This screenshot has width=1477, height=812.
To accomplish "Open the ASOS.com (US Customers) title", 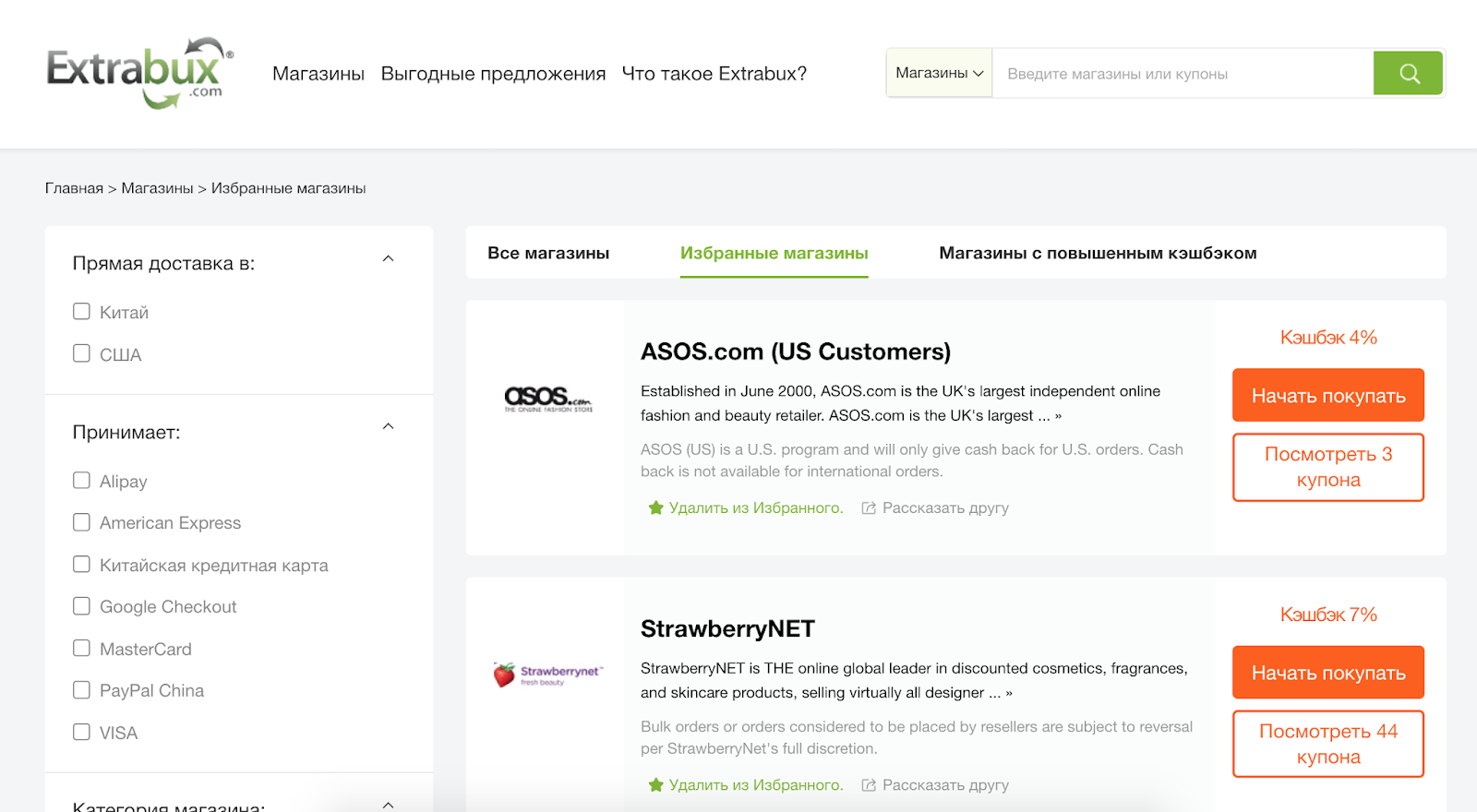I will click(796, 352).
